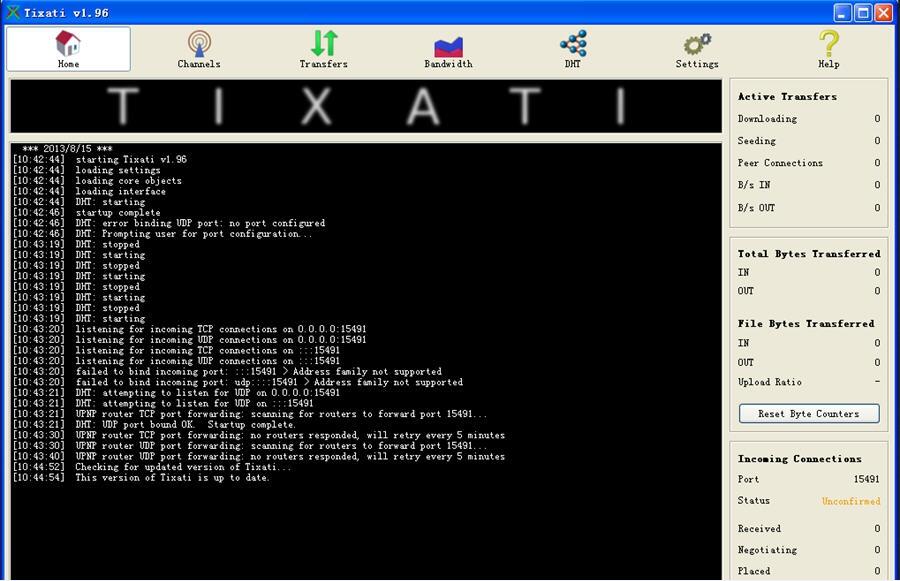
Task: Collapse the Incoming Connections section
Action: tap(798, 458)
